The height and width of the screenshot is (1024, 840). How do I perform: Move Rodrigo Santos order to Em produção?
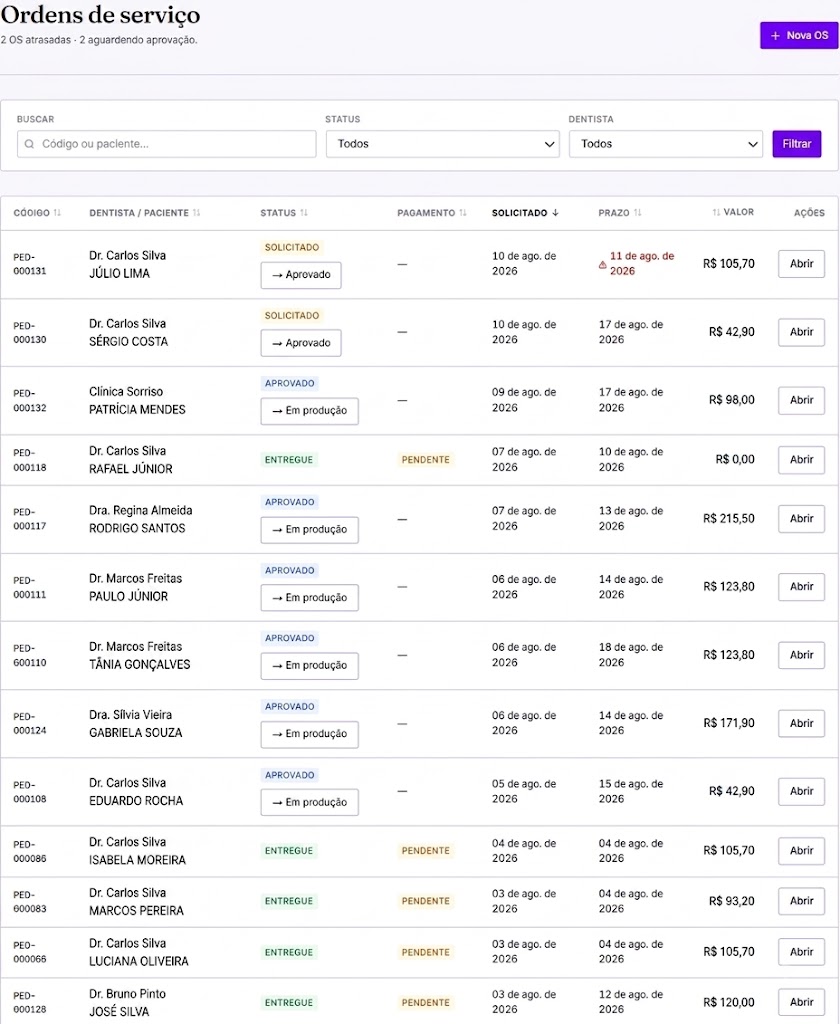[x=310, y=530]
